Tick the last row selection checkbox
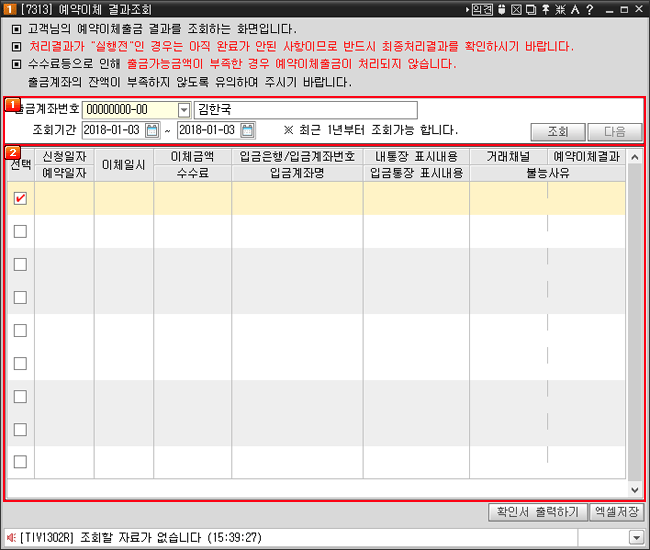650x550 pixels. 20,461
